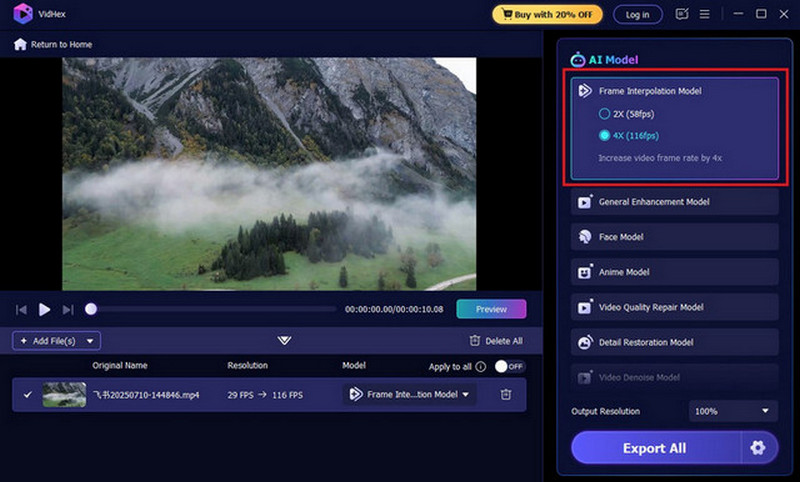Choose General Enhancement Model
The width and height of the screenshot is (800, 482).
[x=674, y=202]
